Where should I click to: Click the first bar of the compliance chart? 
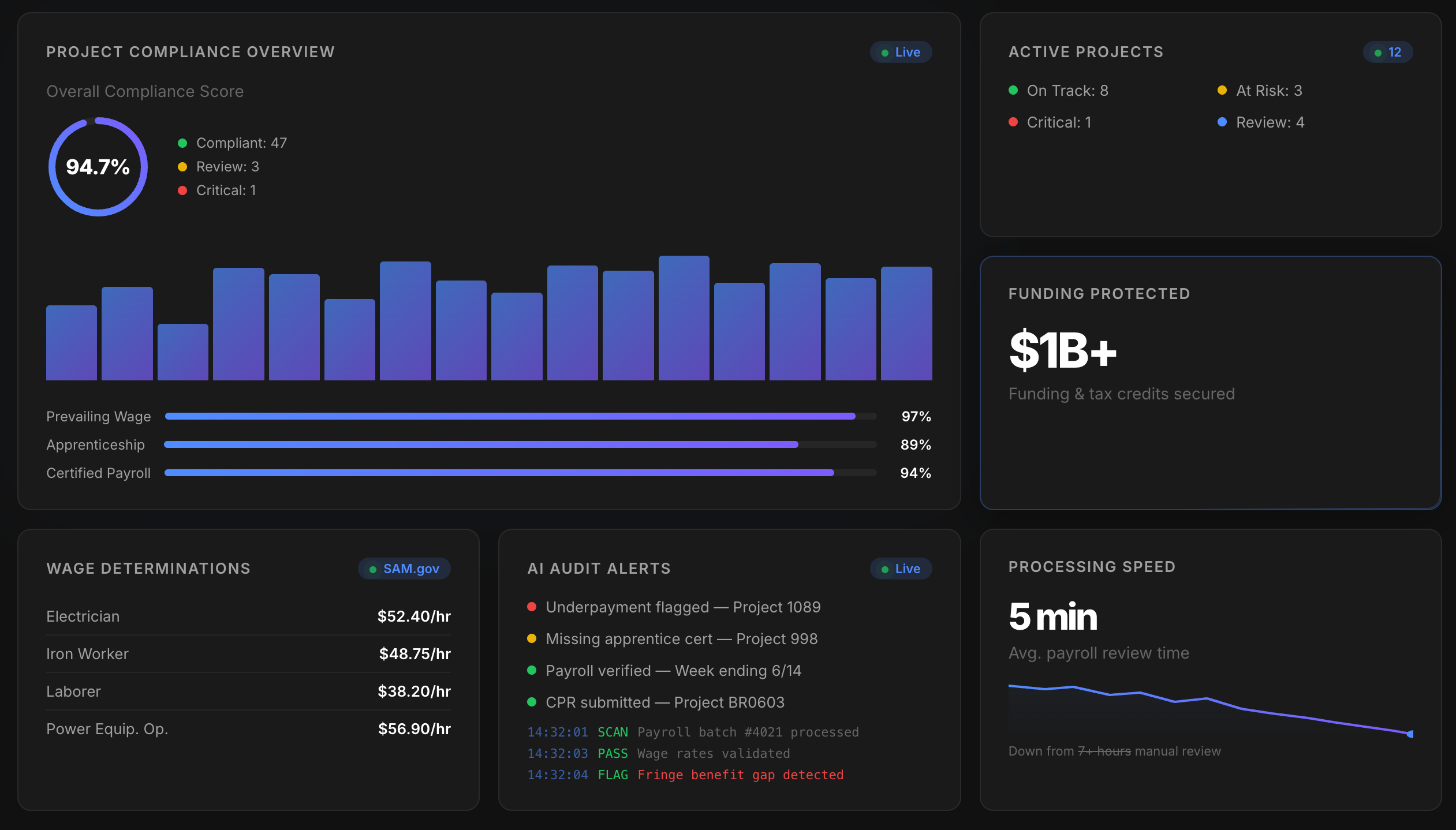[72, 343]
